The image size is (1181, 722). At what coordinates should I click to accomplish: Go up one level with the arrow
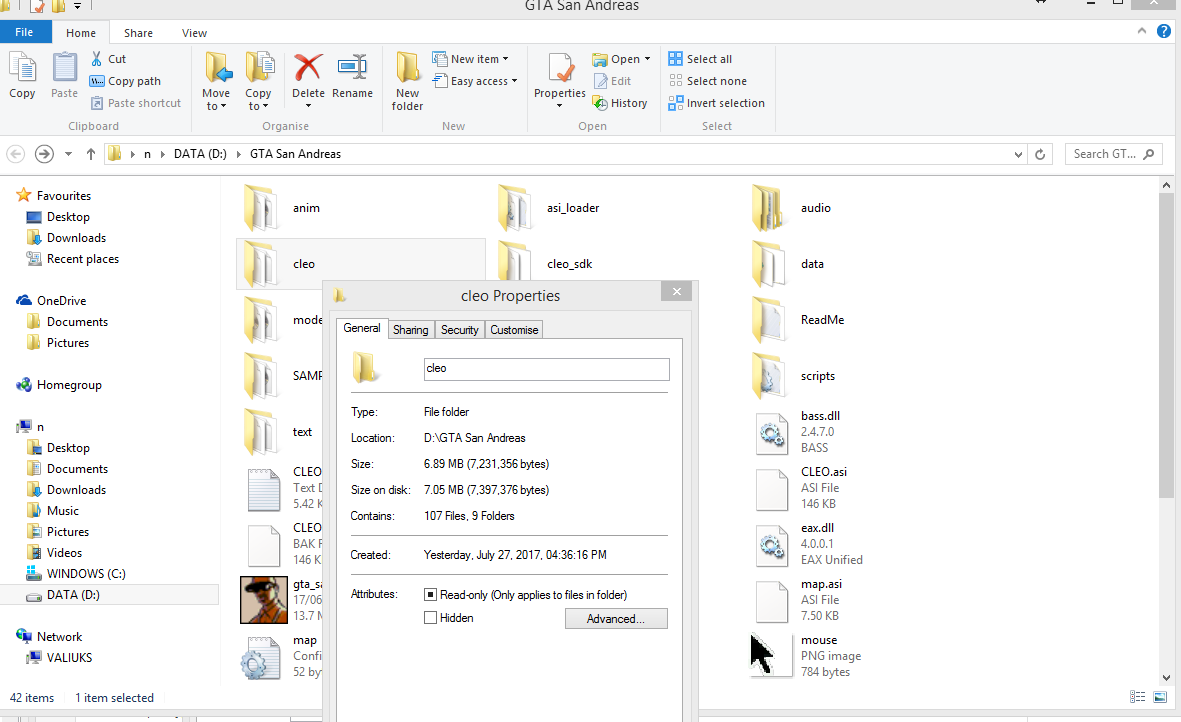(90, 154)
